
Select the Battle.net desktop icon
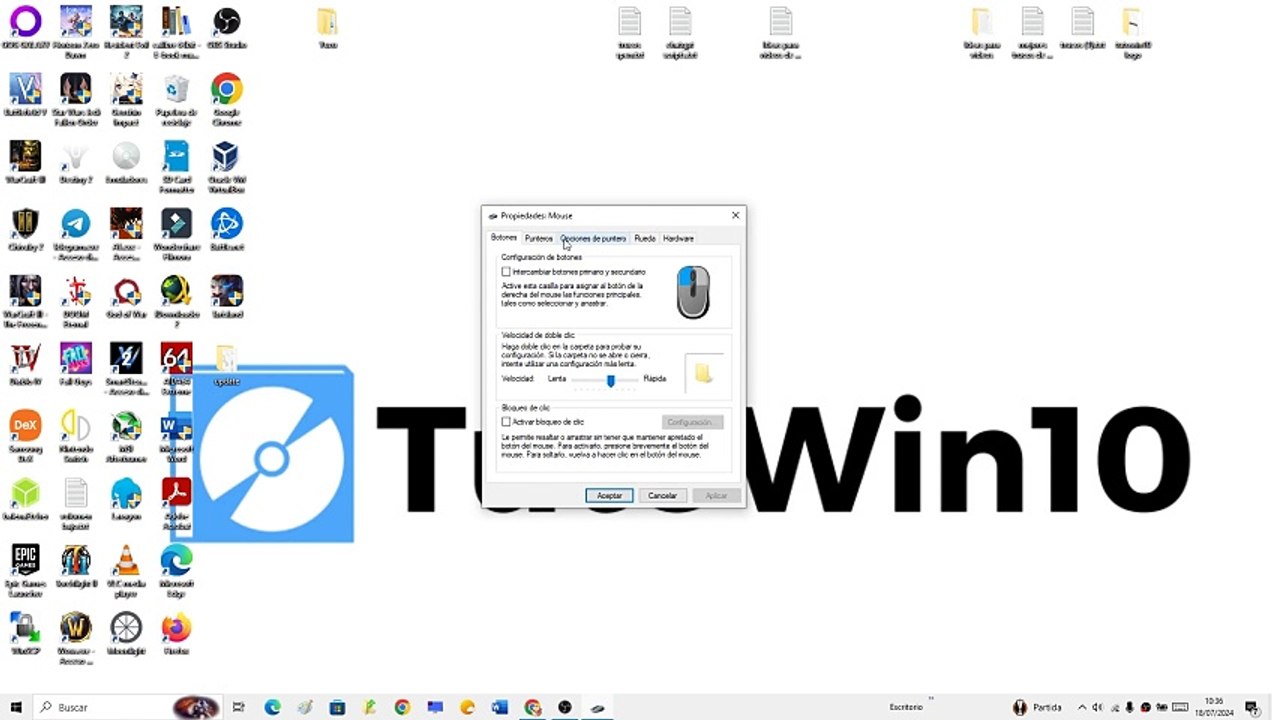(226, 229)
